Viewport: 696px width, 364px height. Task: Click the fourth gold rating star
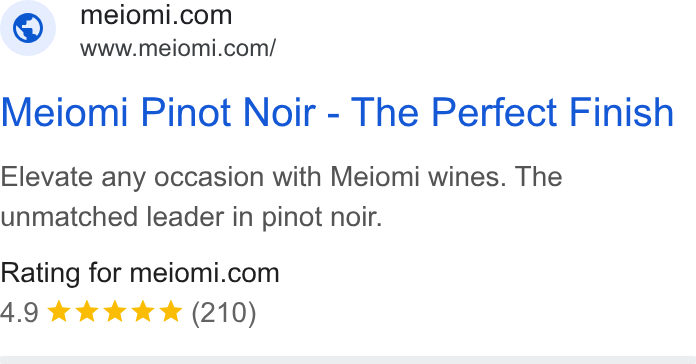tap(142, 311)
